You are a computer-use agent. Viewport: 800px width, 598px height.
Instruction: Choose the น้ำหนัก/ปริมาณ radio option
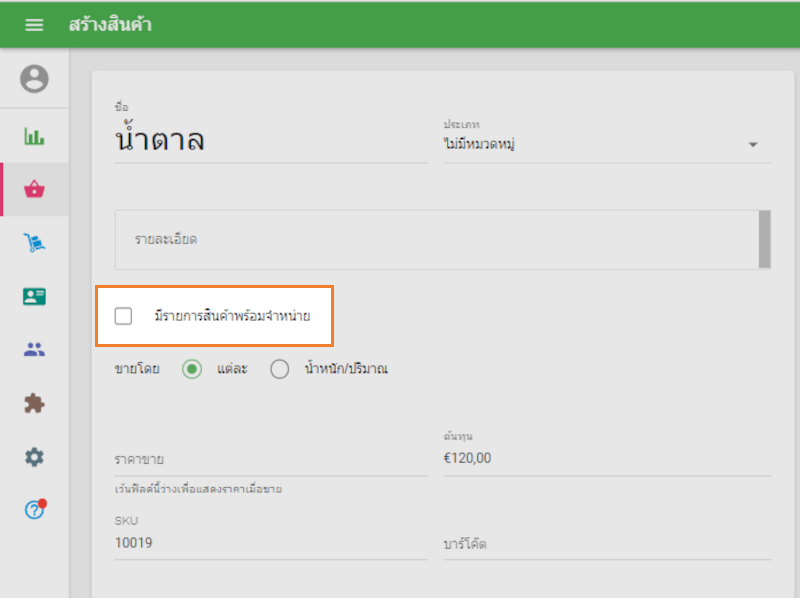pos(280,369)
